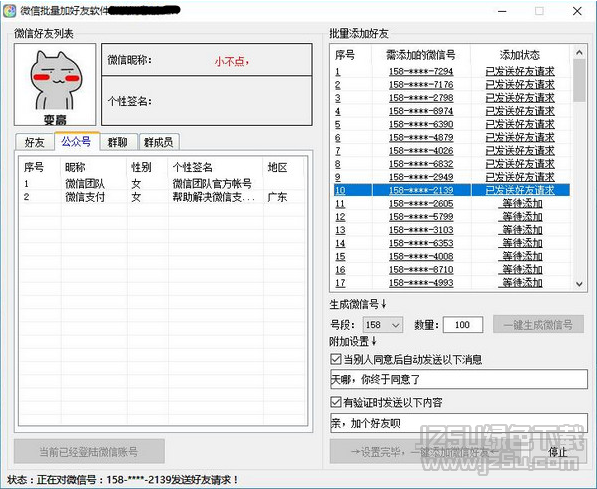Click 微信团队官方帐号 signature cell
Viewport: 597px width, 489px height.
(212, 184)
